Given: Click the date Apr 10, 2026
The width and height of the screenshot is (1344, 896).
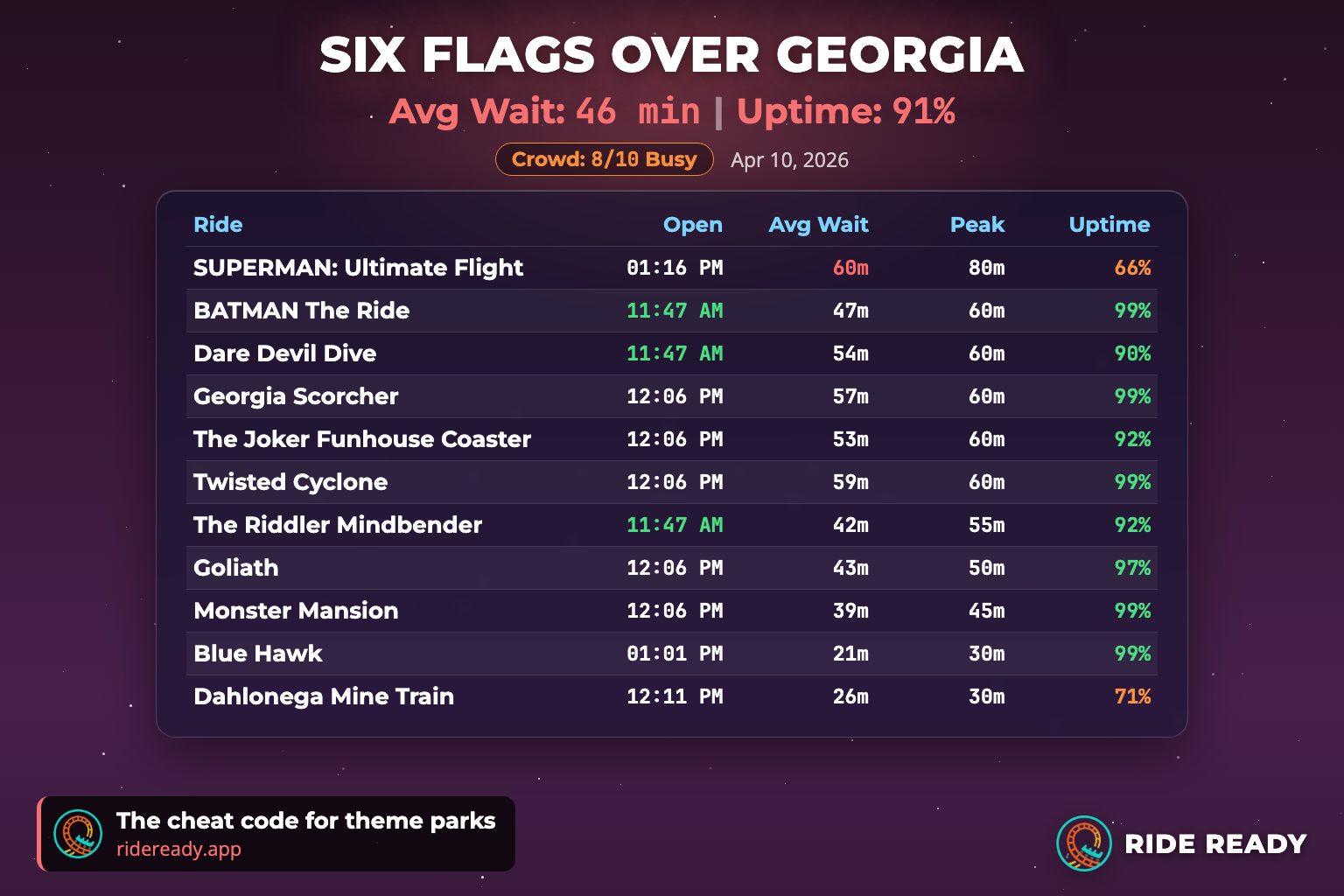Looking at the screenshot, I should 790,160.
